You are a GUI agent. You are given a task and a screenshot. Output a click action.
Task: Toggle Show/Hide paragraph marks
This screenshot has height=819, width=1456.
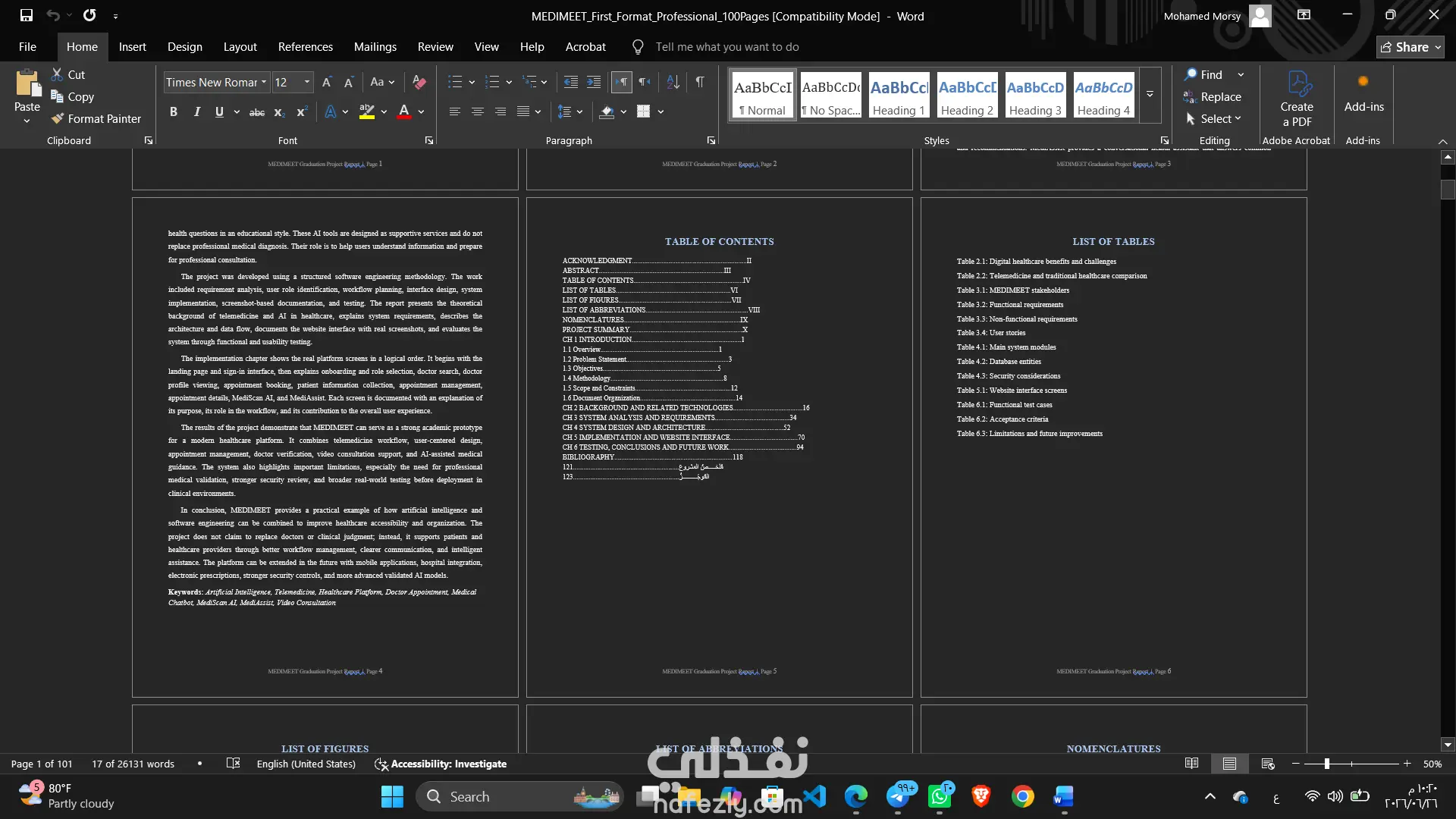pos(700,82)
